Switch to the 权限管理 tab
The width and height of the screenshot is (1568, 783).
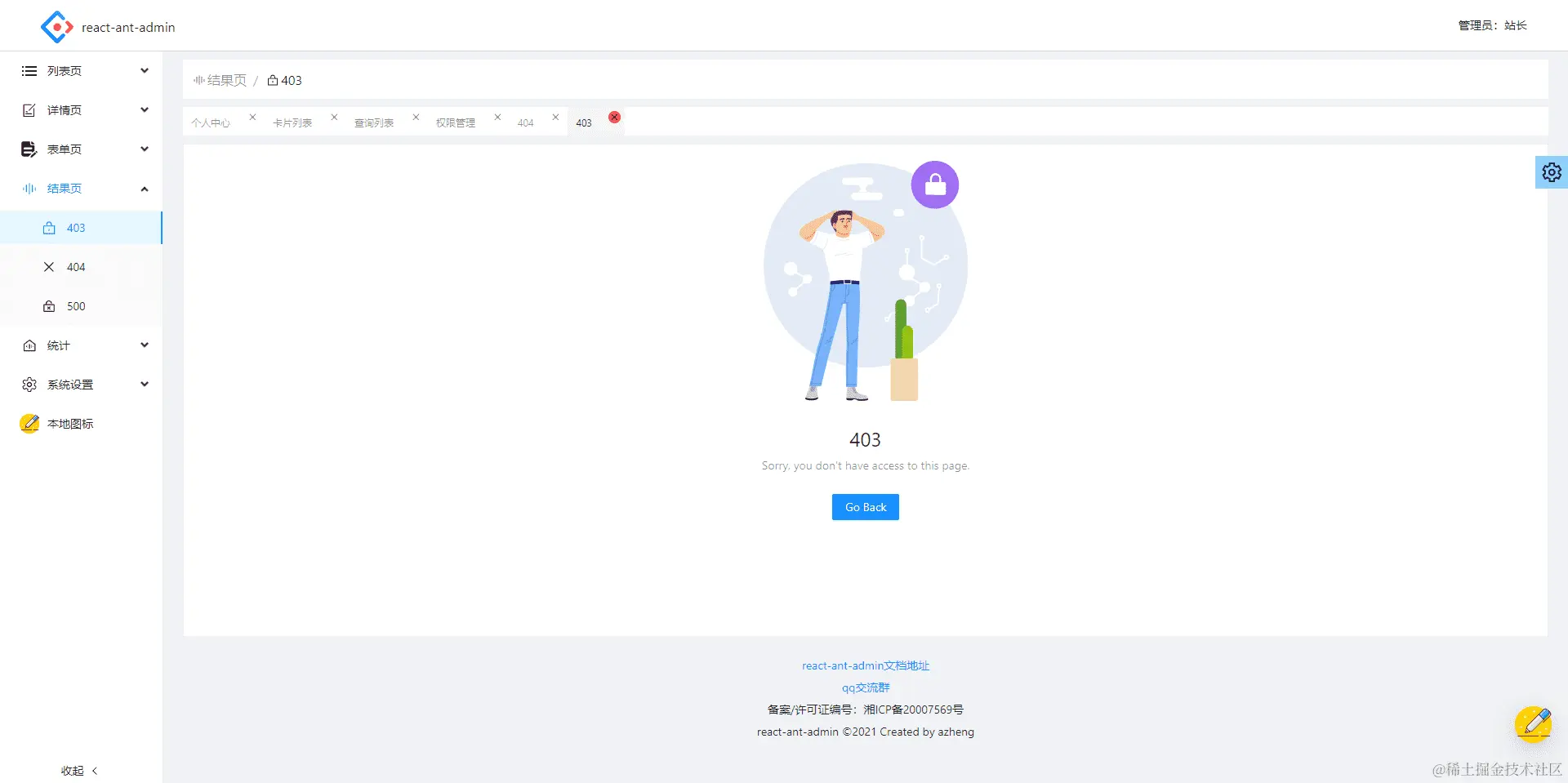click(456, 122)
